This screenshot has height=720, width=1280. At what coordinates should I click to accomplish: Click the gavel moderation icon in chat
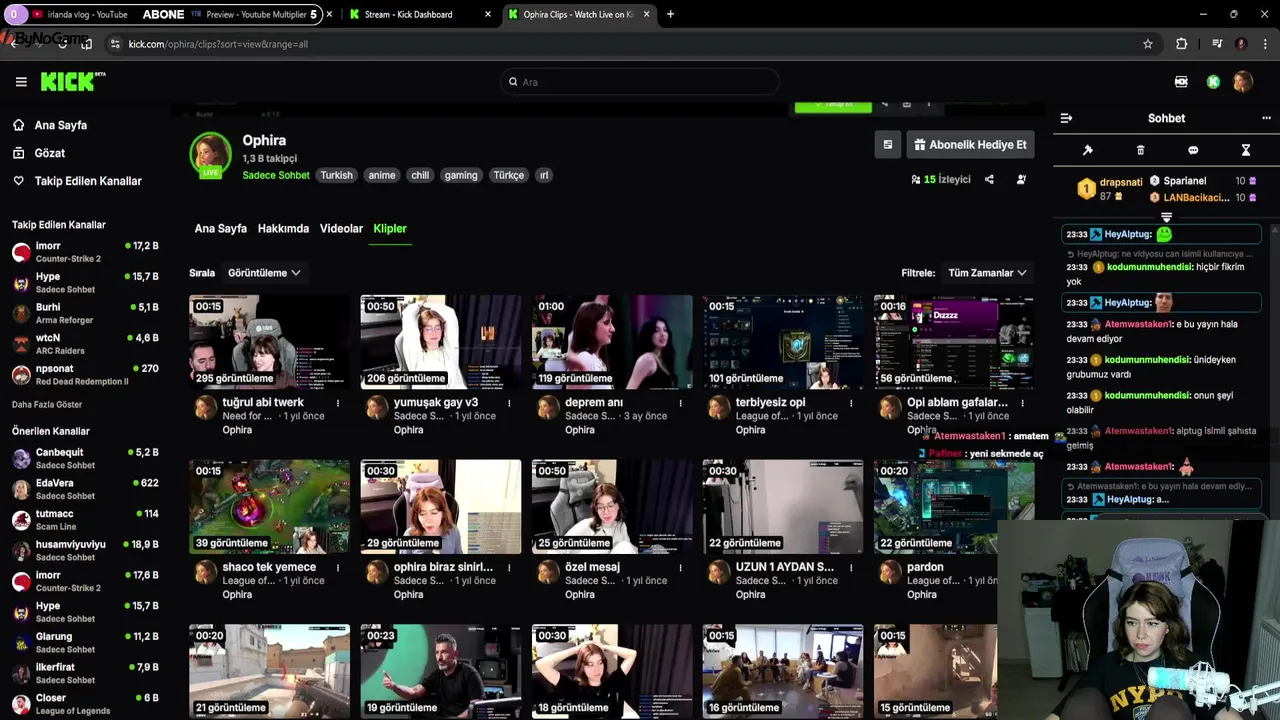click(1088, 150)
